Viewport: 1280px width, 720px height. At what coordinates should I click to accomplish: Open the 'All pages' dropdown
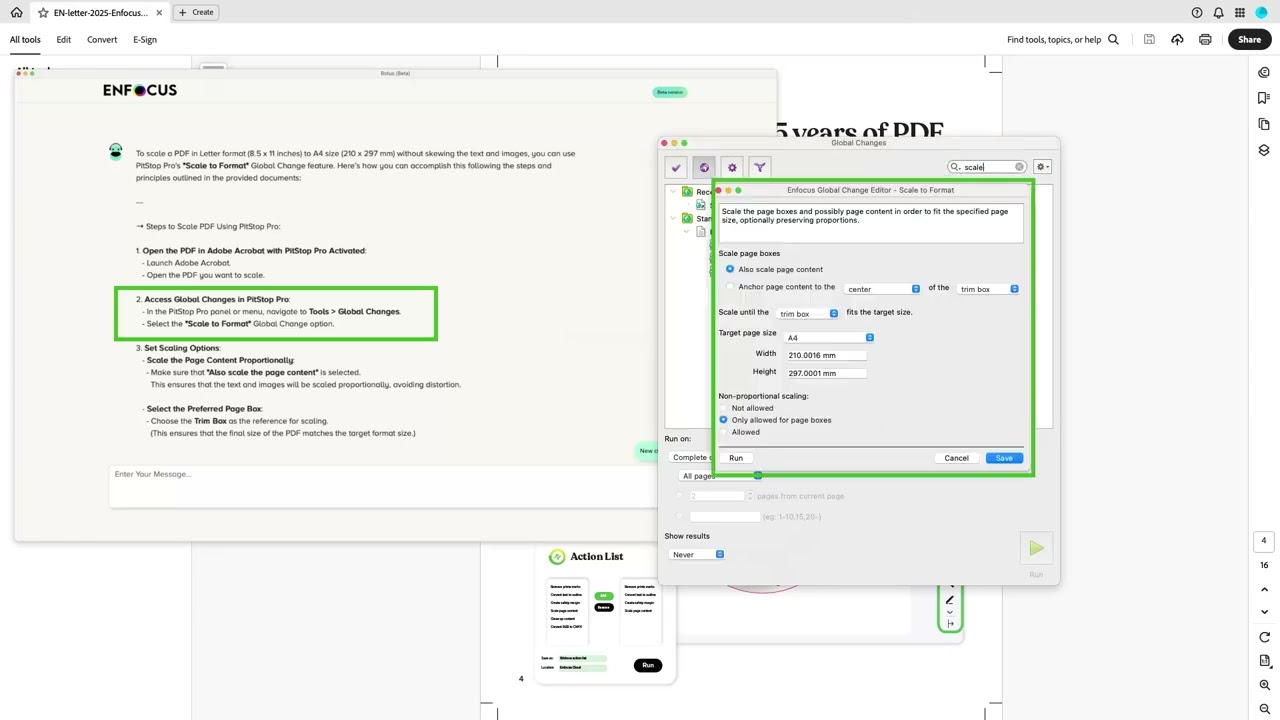pos(721,476)
